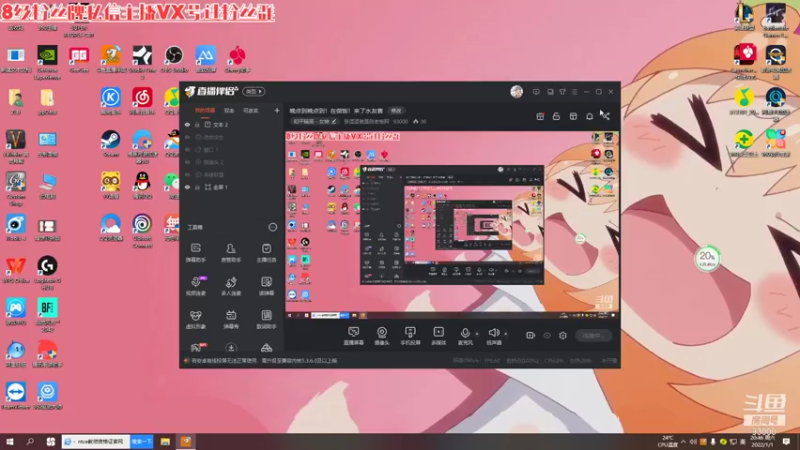Screen dimensions: 800x450
Task: Expand the microphone options arrow
Action: [477, 334]
